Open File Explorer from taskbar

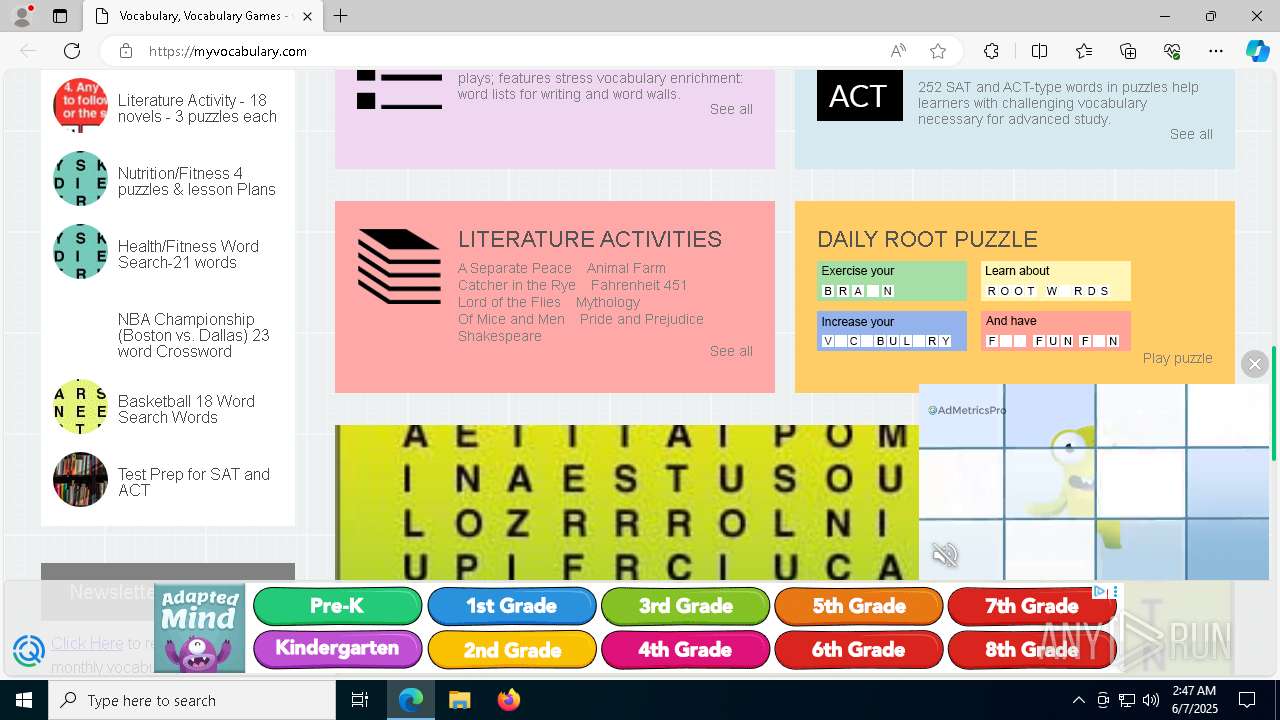(459, 700)
